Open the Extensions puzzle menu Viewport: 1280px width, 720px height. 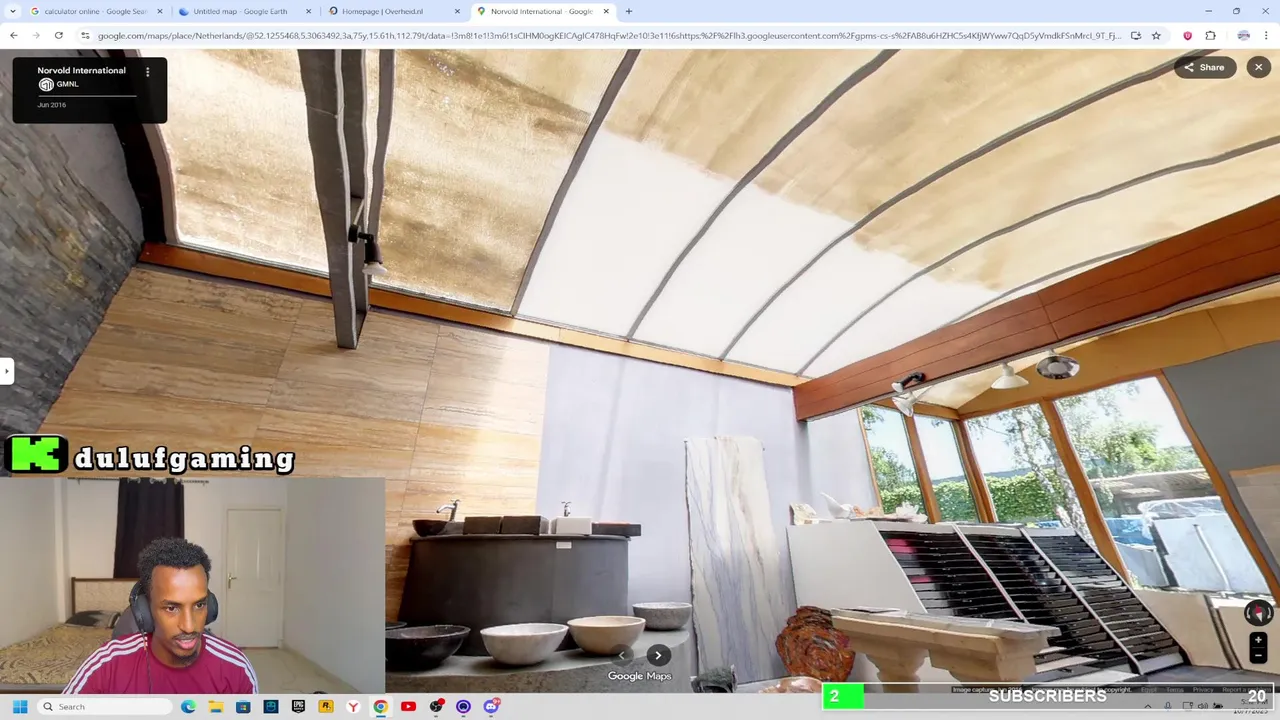(1210, 35)
